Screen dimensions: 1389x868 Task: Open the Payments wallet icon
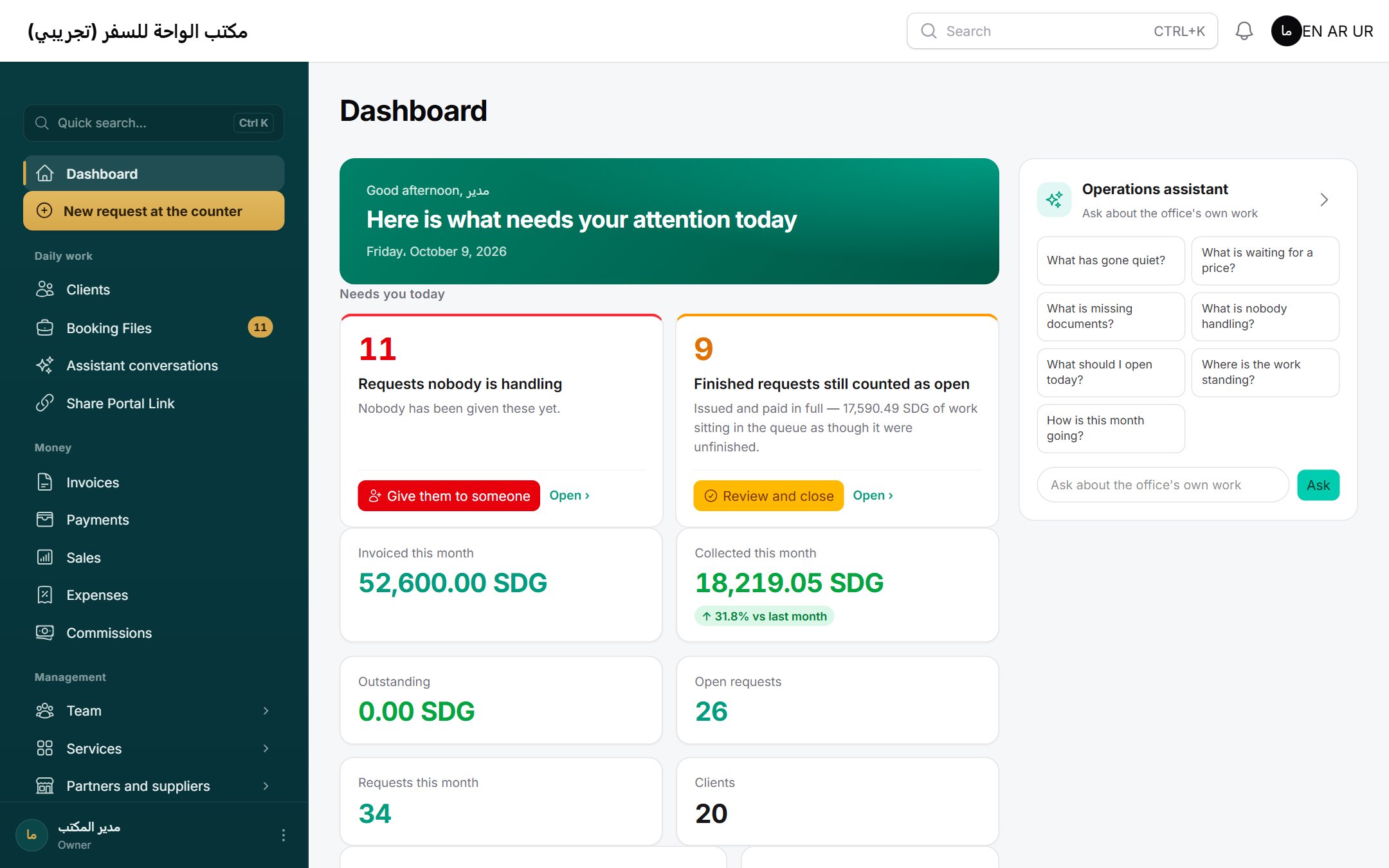click(x=45, y=520)
